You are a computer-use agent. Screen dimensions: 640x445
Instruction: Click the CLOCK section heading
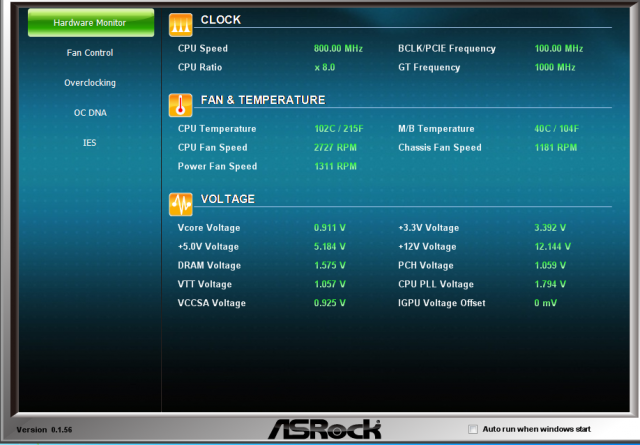coord(221,20)
